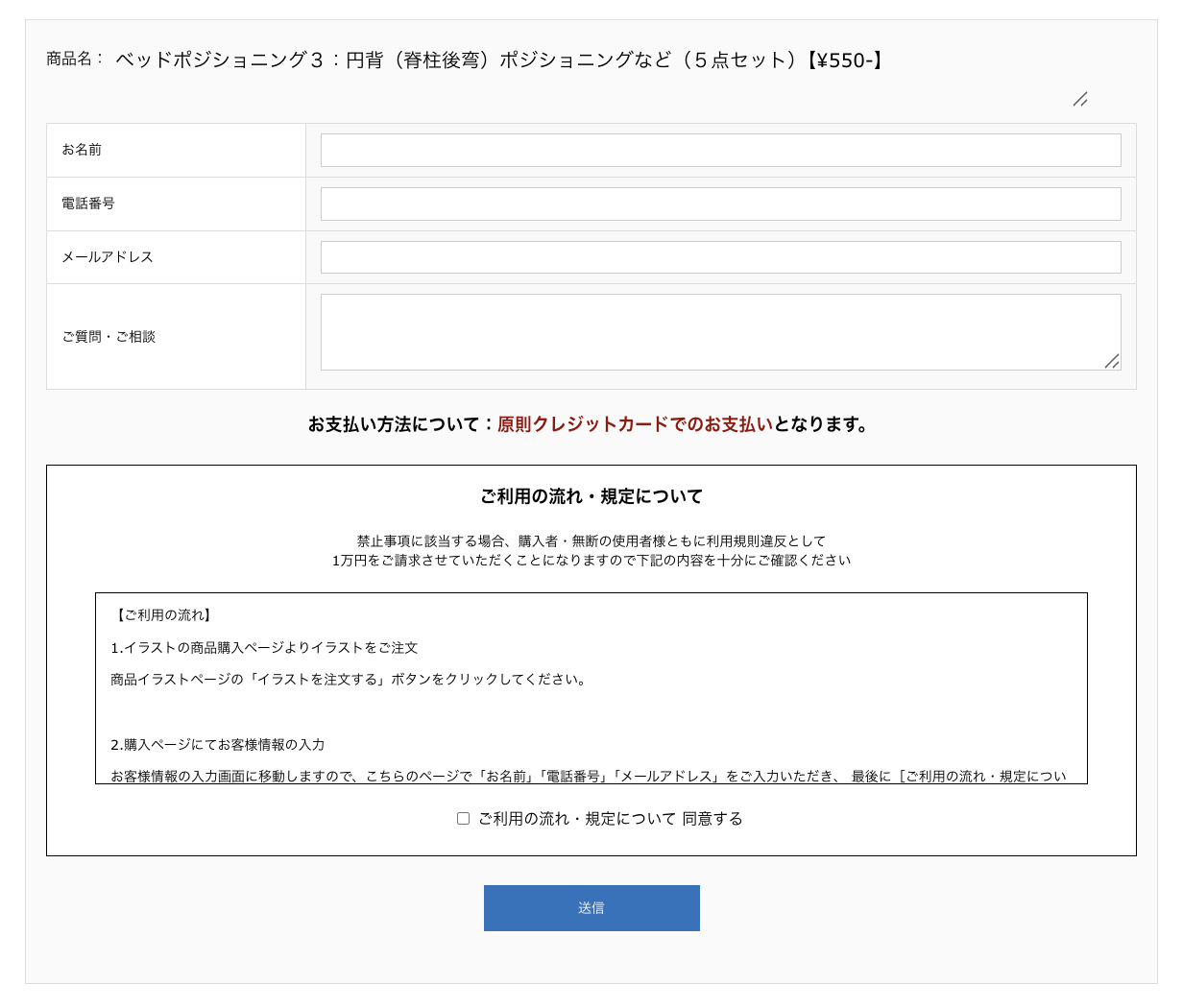Click into the 電話番号 input field
This screenshot has height=1008, width=1183.
(720, 204)
